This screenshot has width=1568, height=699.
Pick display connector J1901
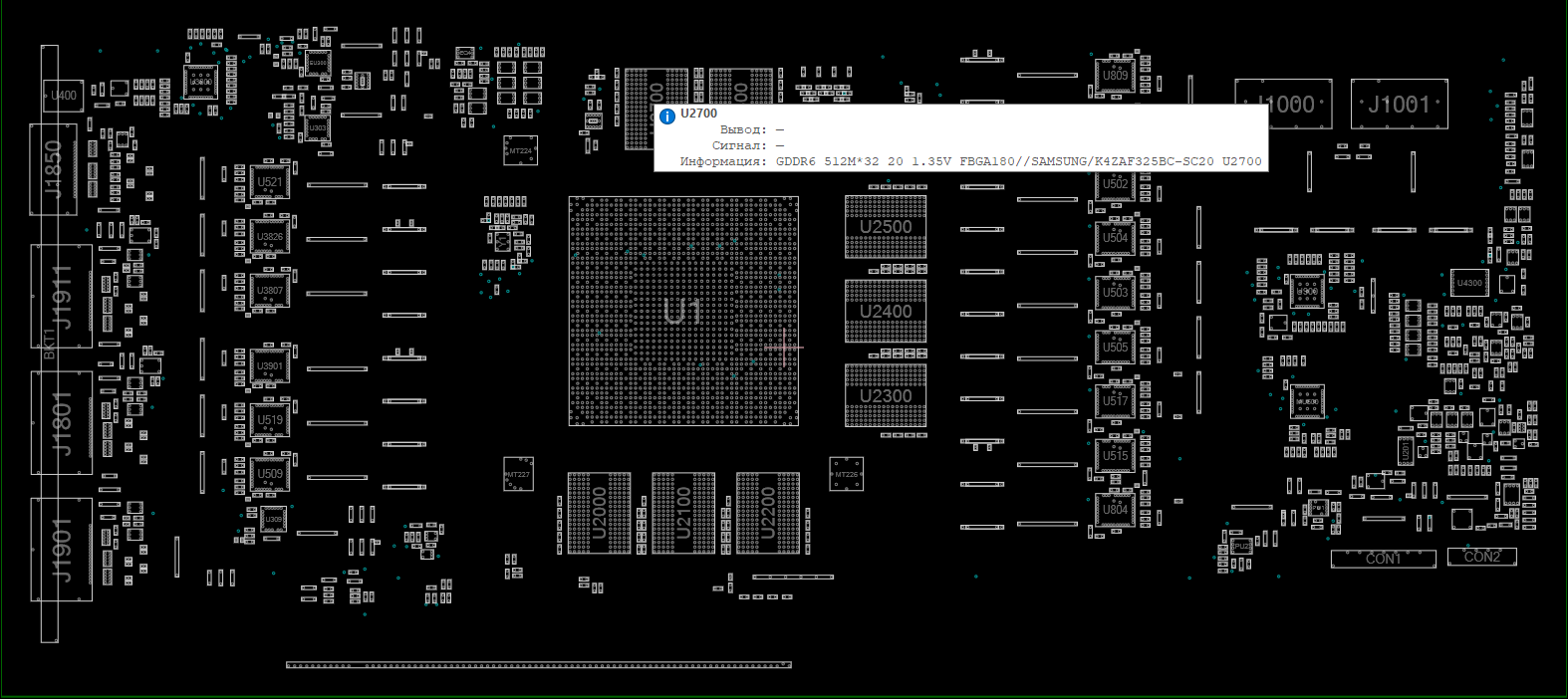coord(62,550)
